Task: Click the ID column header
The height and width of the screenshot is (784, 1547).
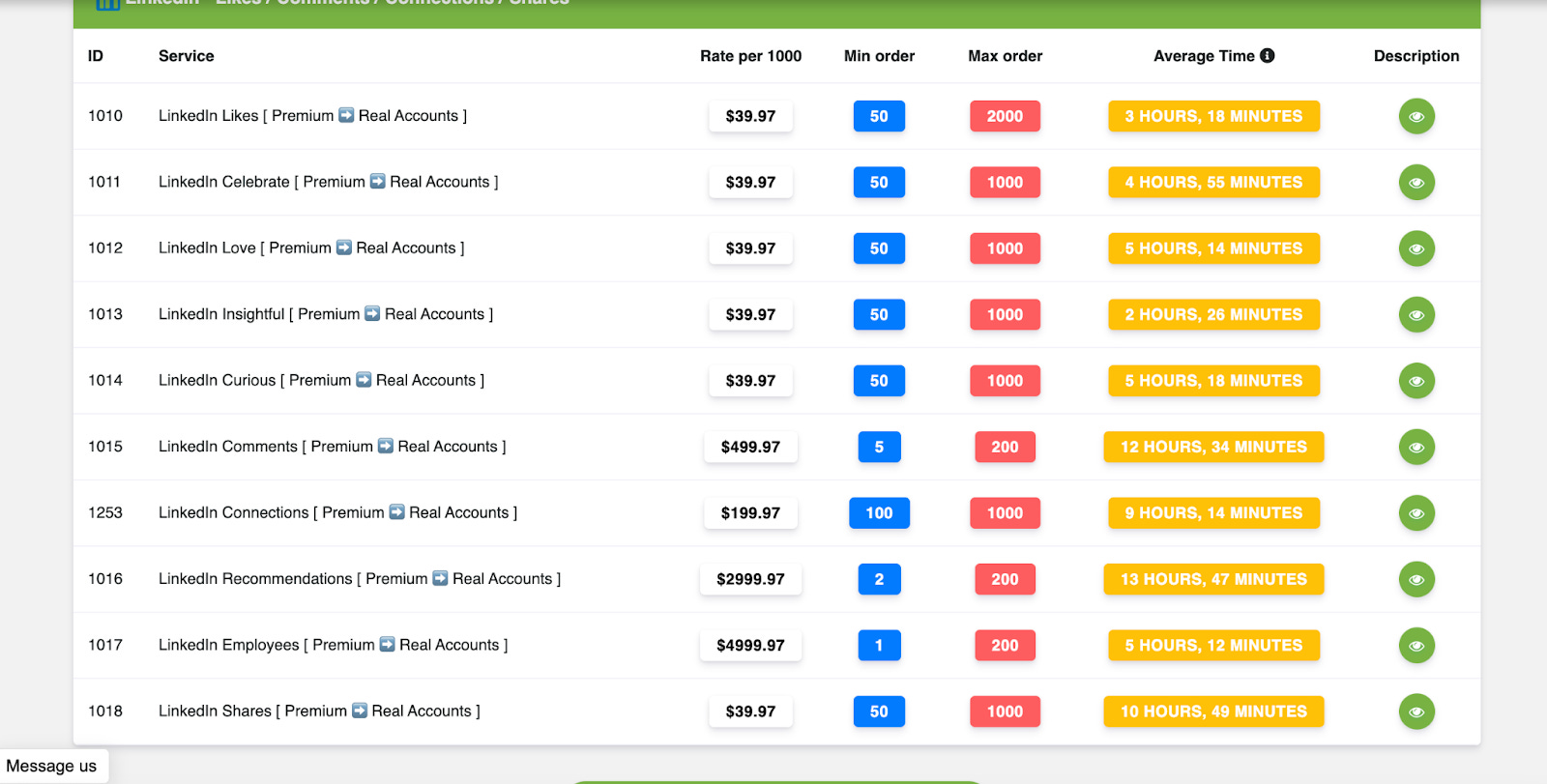Action: [x=96, y=56]
